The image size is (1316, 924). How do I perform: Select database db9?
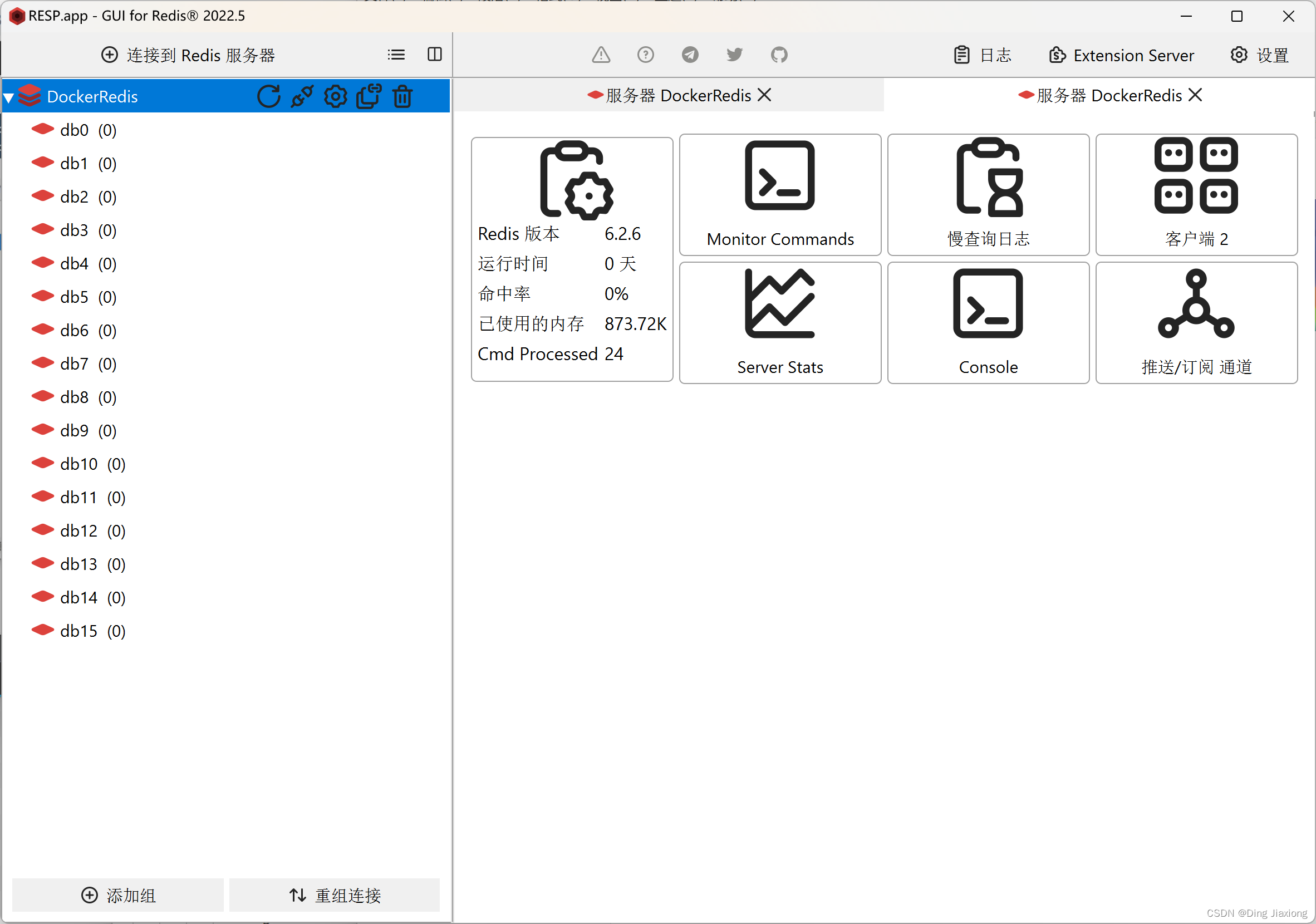coord(226,430)
